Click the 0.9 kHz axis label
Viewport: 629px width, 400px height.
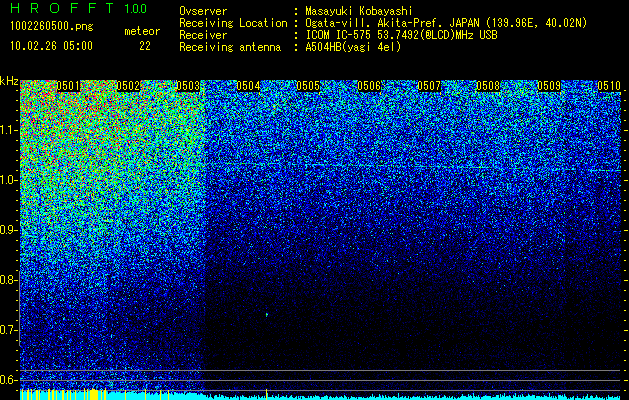[8, 230]
